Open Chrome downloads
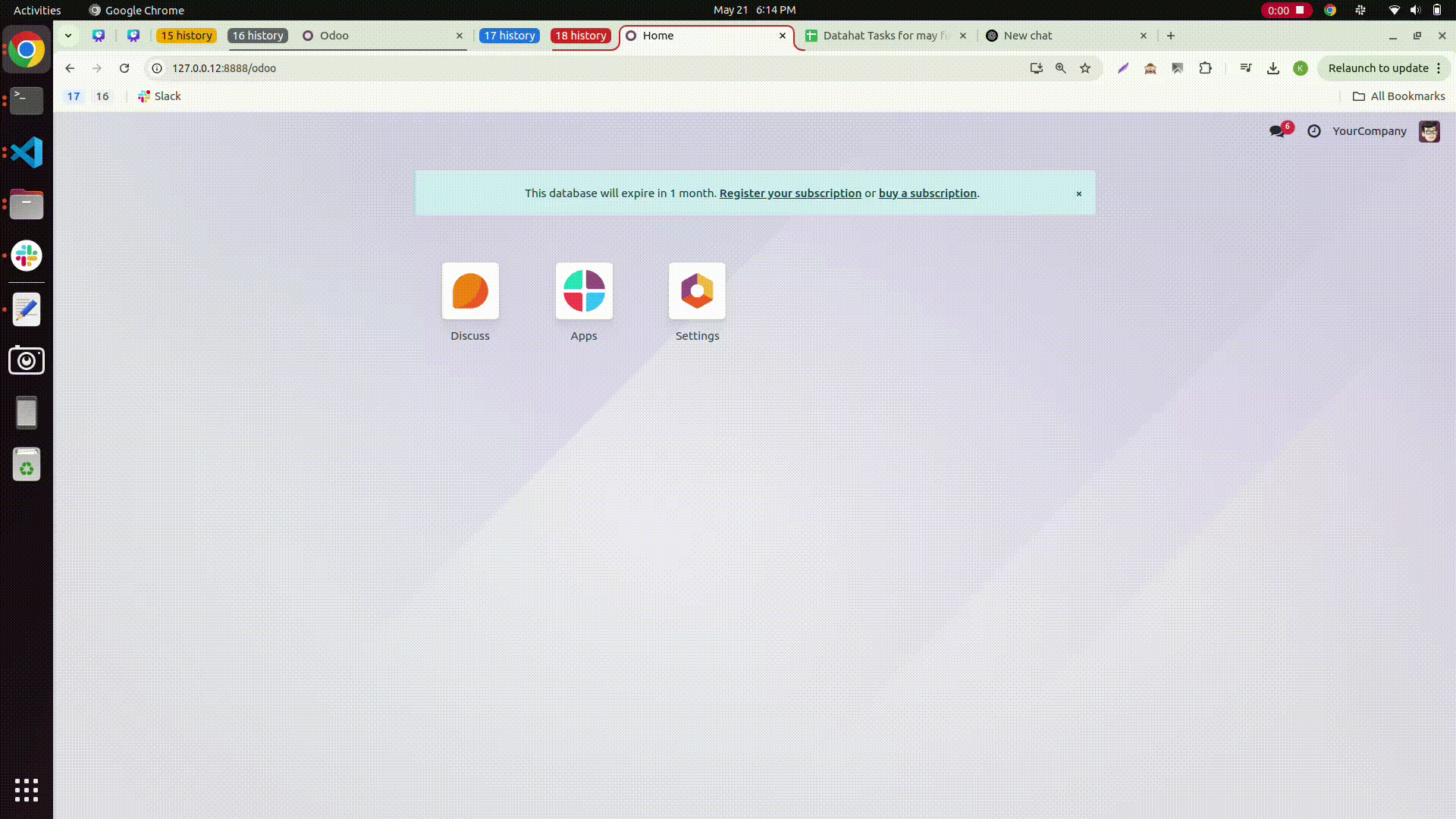The image size is (1456, 819). click(1273, 68)
